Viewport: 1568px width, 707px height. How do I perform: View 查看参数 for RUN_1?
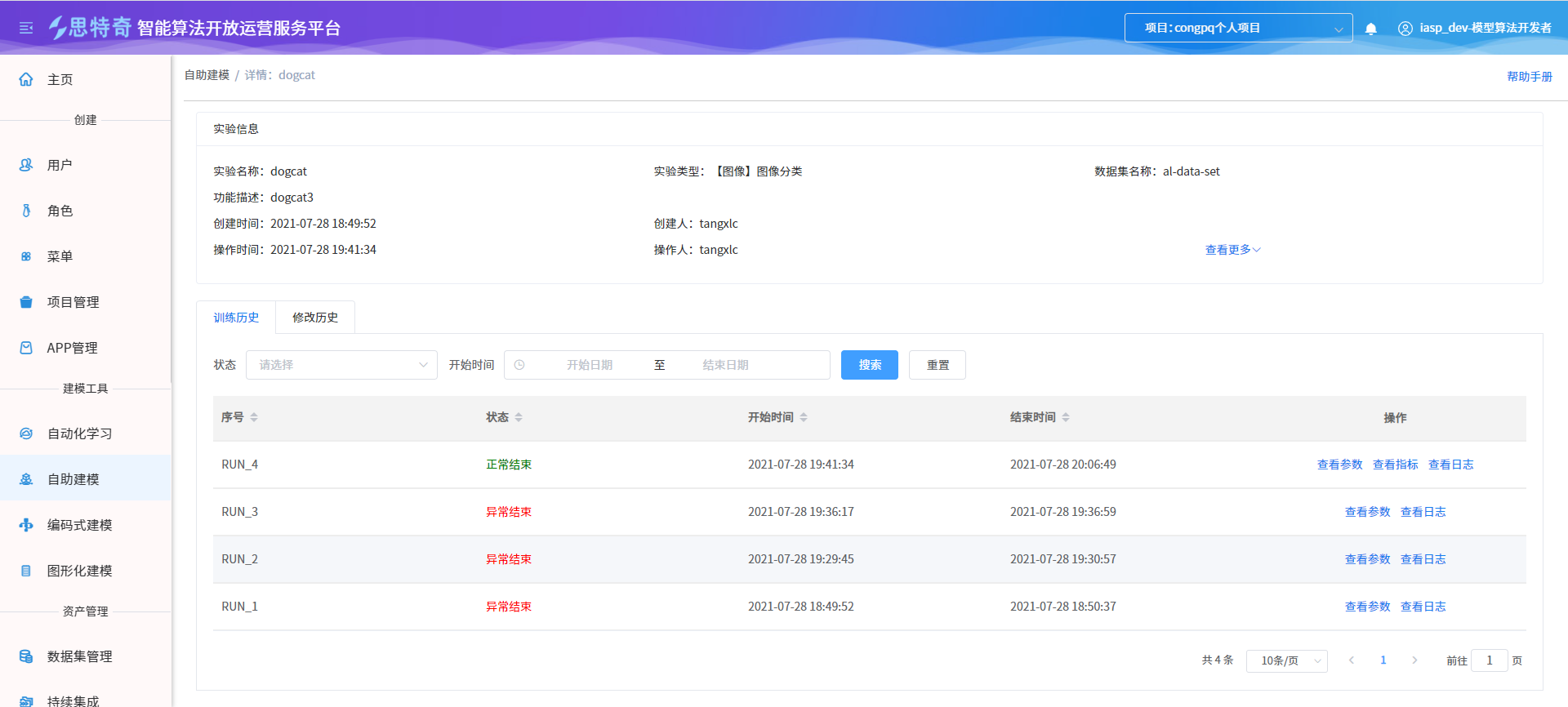[1367, 607]
